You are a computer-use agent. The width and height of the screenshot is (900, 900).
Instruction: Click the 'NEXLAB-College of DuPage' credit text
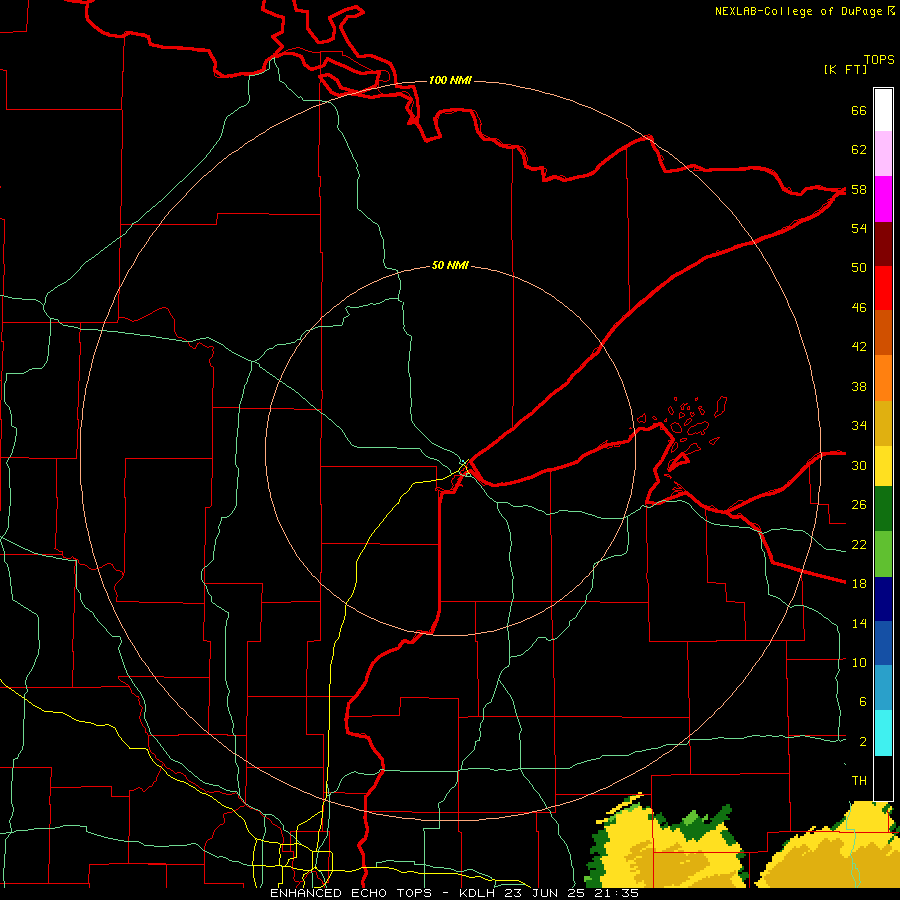(798, 11)
